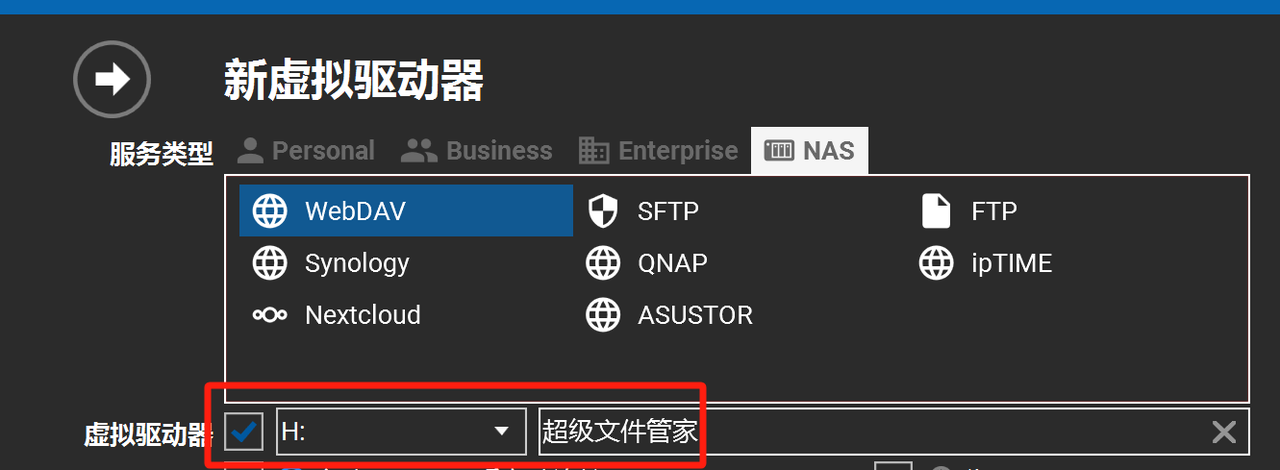
Task: Click the 超级文件管家 drive name field
Action: click(893, 432)
